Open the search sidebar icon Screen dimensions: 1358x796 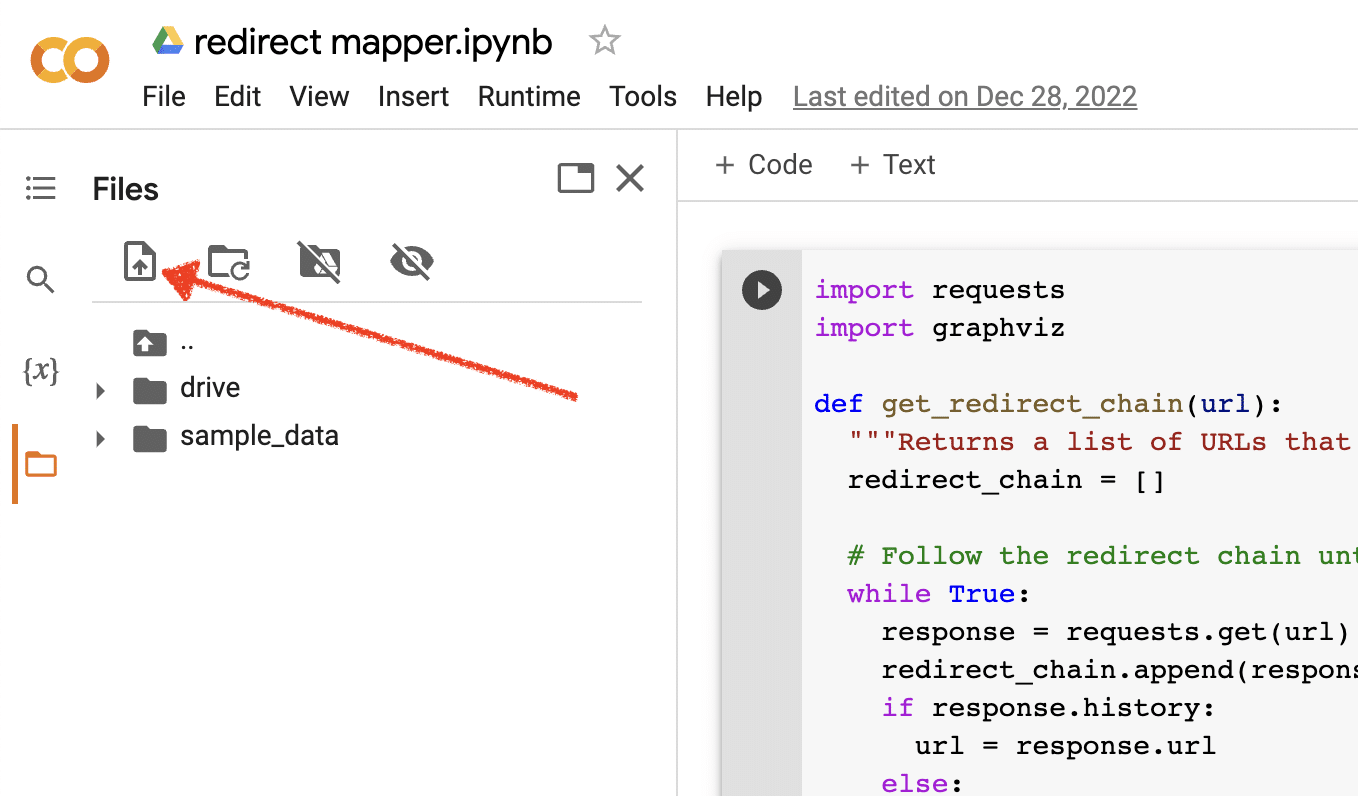tap(40, 279)
